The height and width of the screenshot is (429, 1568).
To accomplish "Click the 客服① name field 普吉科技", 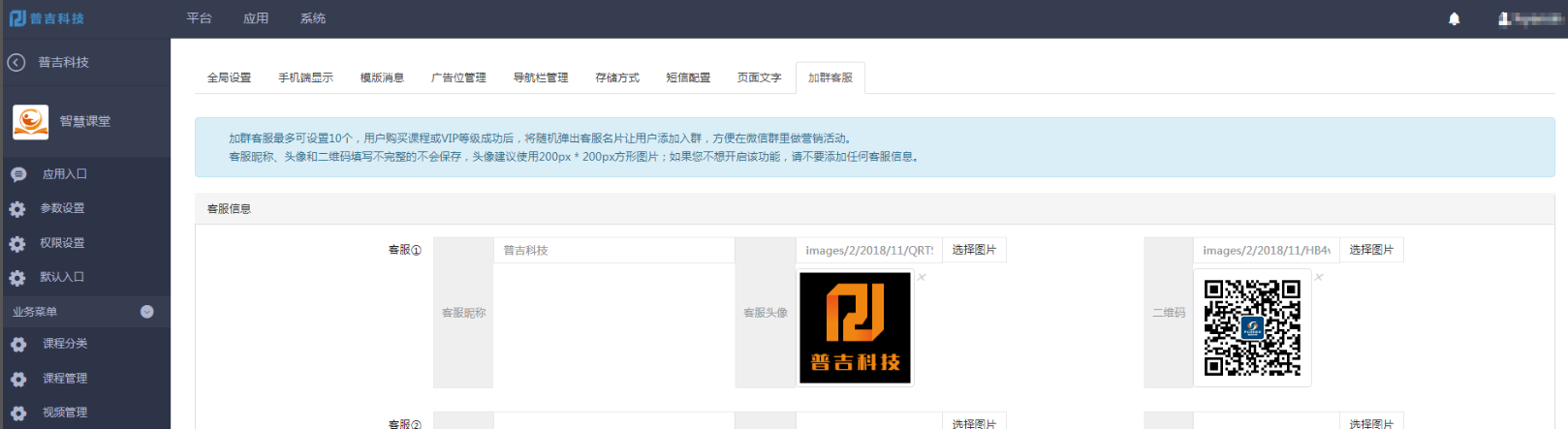I will (614, 250).
